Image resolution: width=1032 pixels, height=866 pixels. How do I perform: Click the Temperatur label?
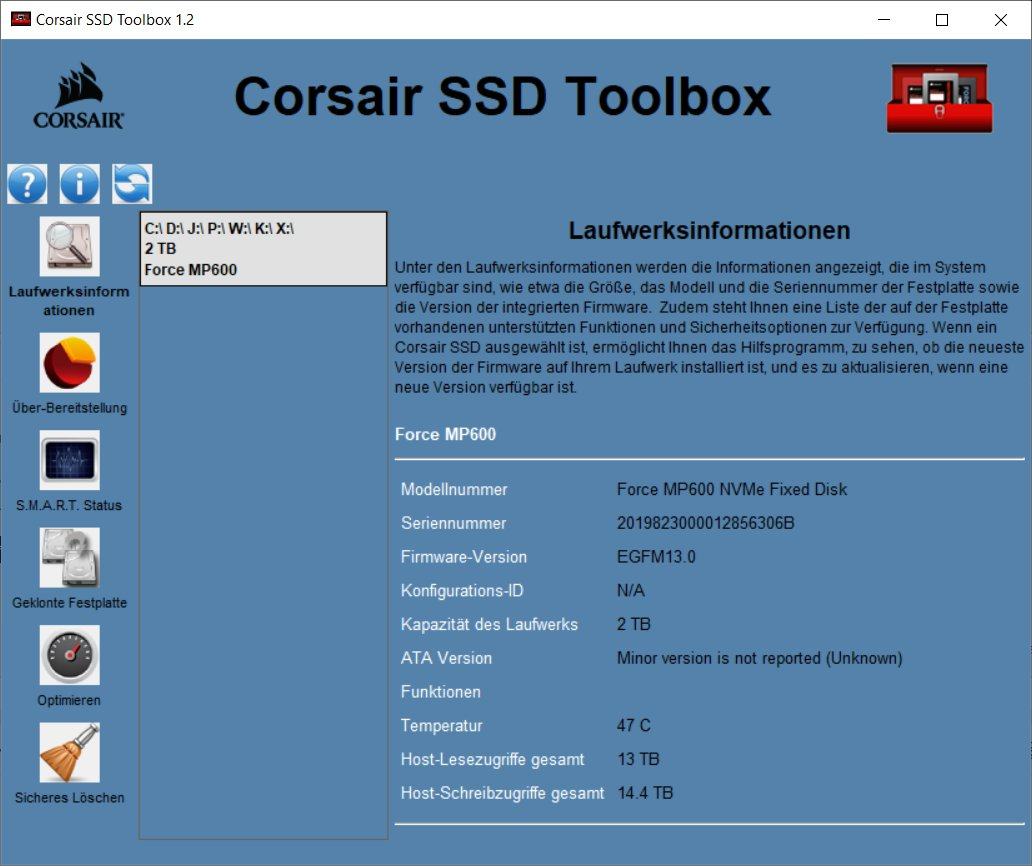pyautogui.click(x=442, y=725)
